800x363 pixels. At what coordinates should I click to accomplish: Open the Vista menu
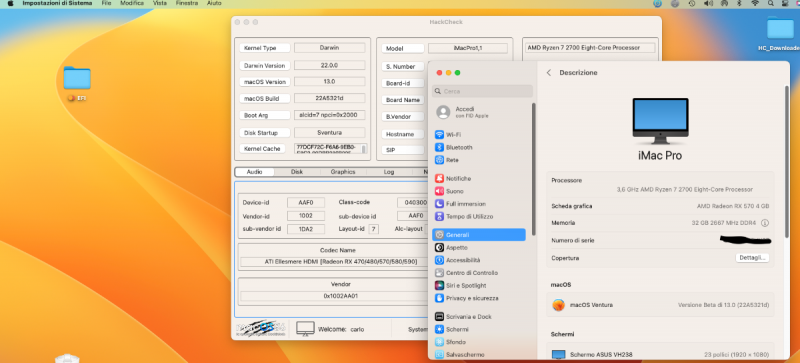point(160,3)
